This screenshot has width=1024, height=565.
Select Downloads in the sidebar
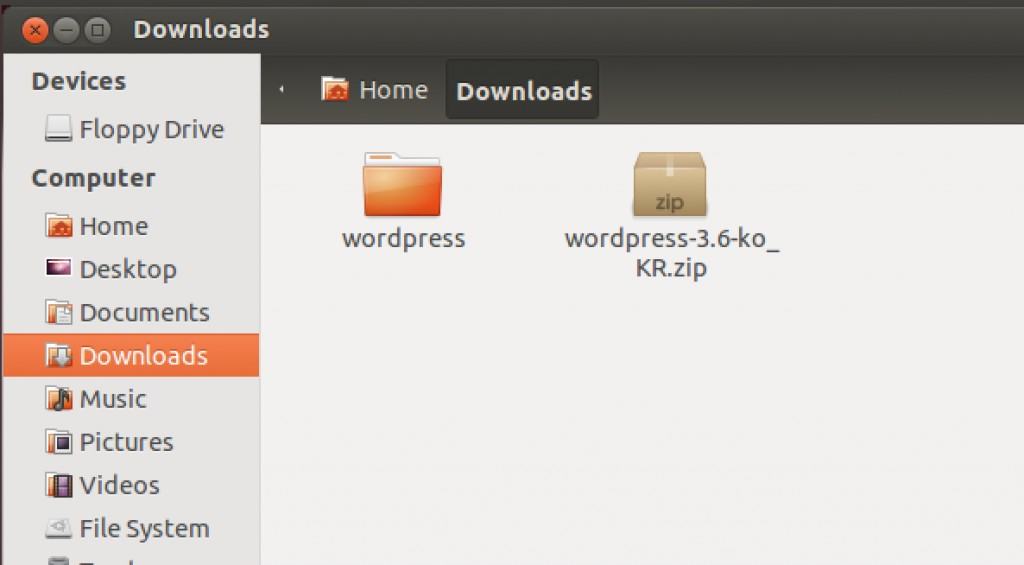point(143,356)
